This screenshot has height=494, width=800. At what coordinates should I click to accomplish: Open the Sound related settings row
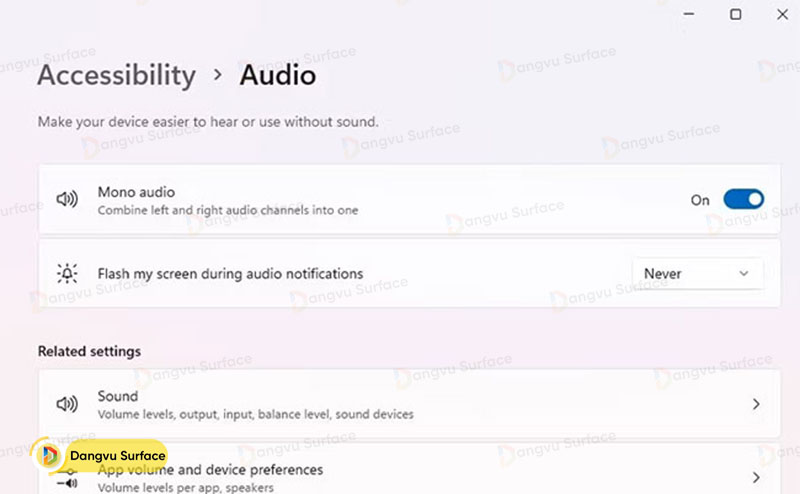[x=400, y=404]
